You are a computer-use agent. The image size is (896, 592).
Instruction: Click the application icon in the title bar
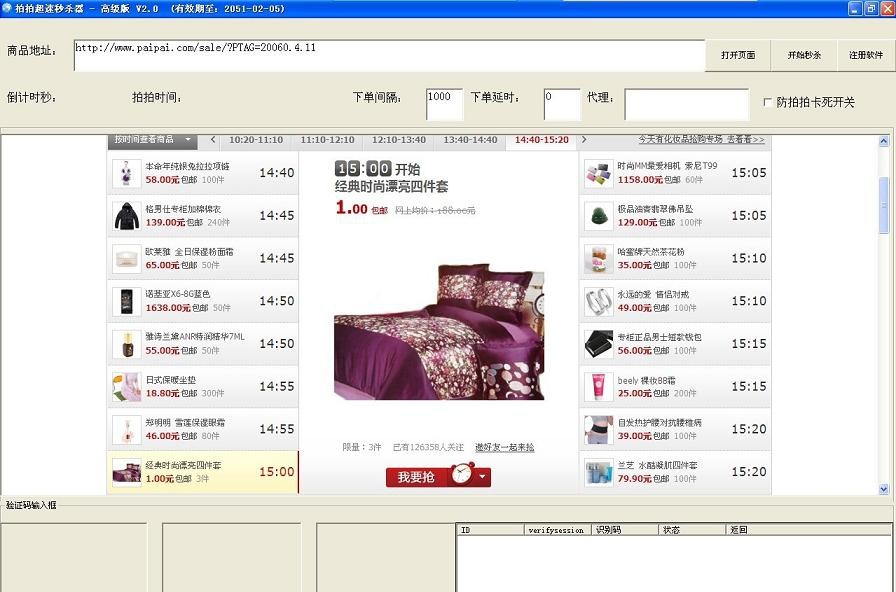8,7
